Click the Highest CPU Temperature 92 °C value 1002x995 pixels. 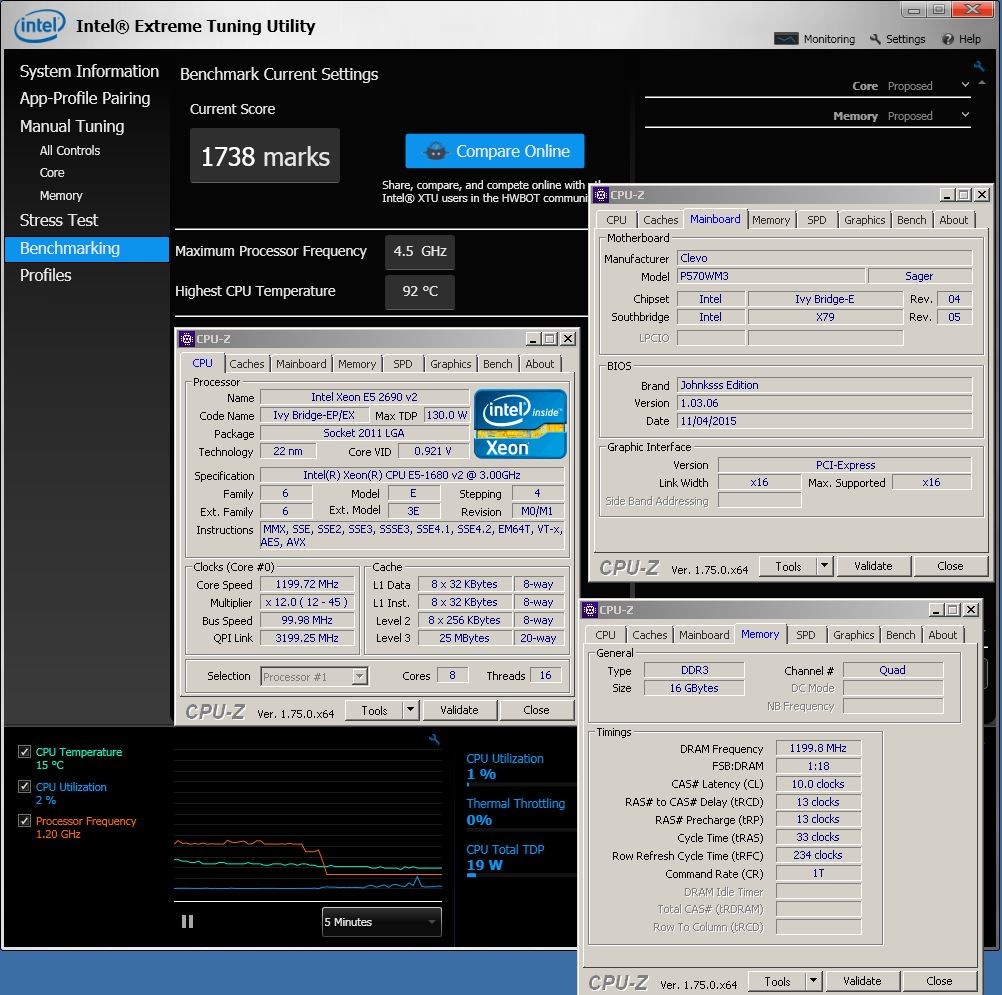pyautogui.click(x=420, y=291)
